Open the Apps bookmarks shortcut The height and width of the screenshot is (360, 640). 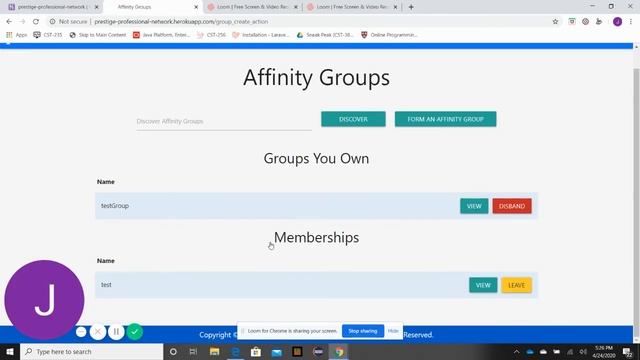16,35
